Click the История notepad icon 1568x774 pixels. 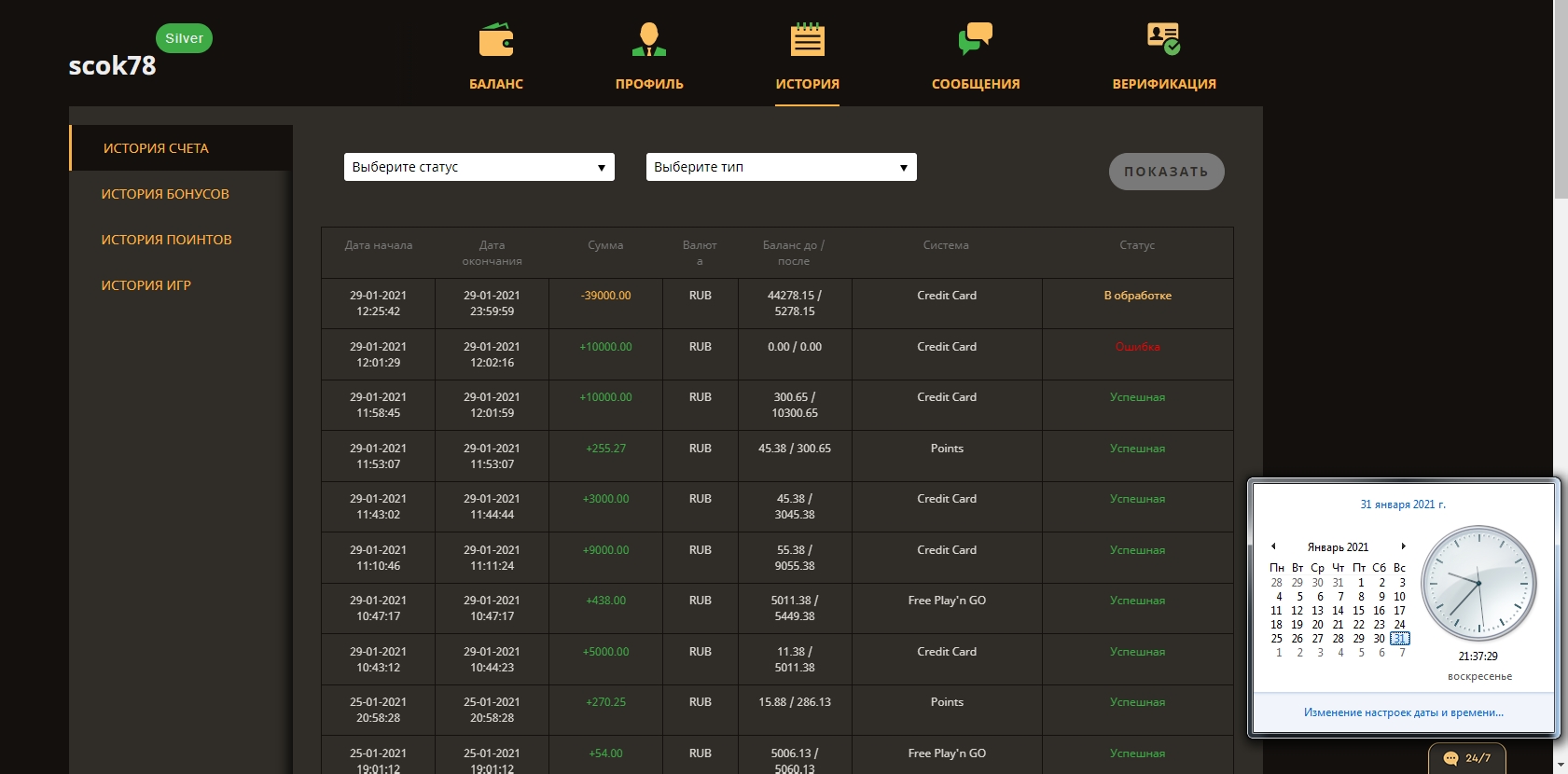pos(808,40)
